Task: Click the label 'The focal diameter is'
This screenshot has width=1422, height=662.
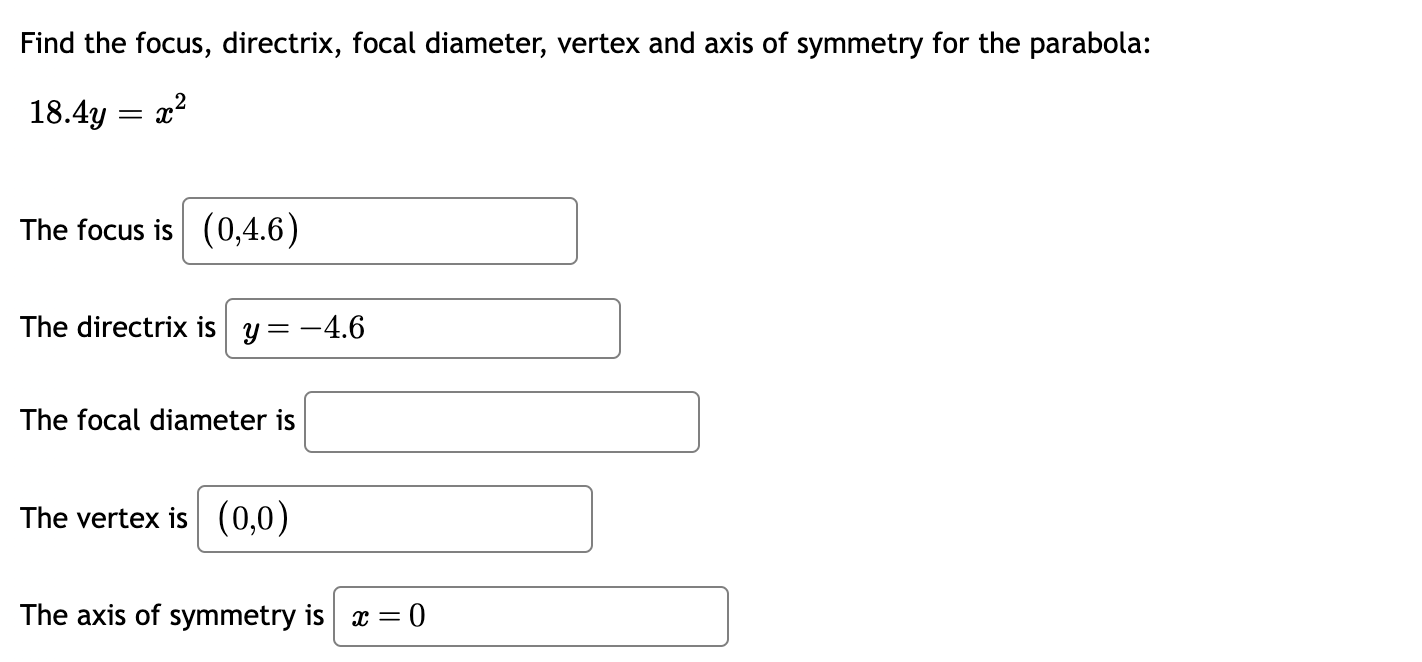Action: tap(156, 421)
